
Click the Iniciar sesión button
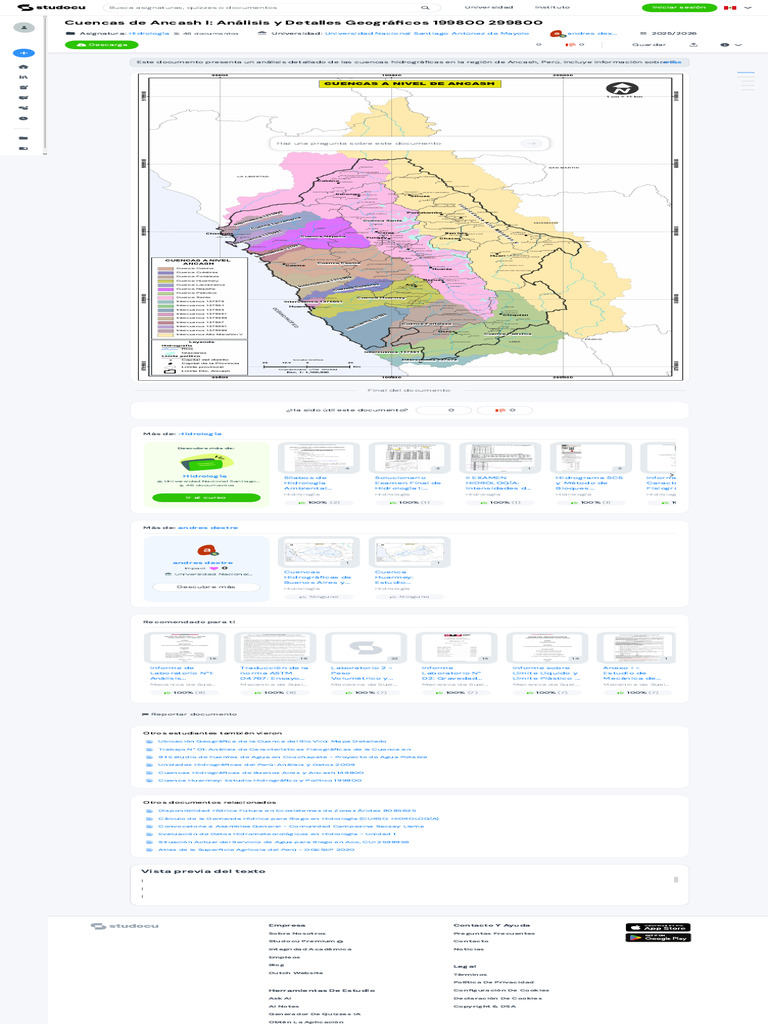[x=679, y=7]
